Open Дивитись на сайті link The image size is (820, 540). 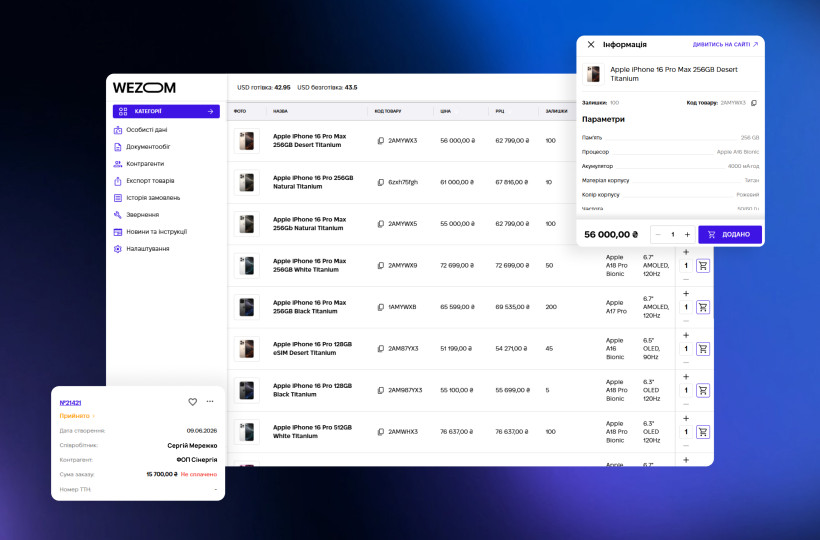(x=725, y=44)
